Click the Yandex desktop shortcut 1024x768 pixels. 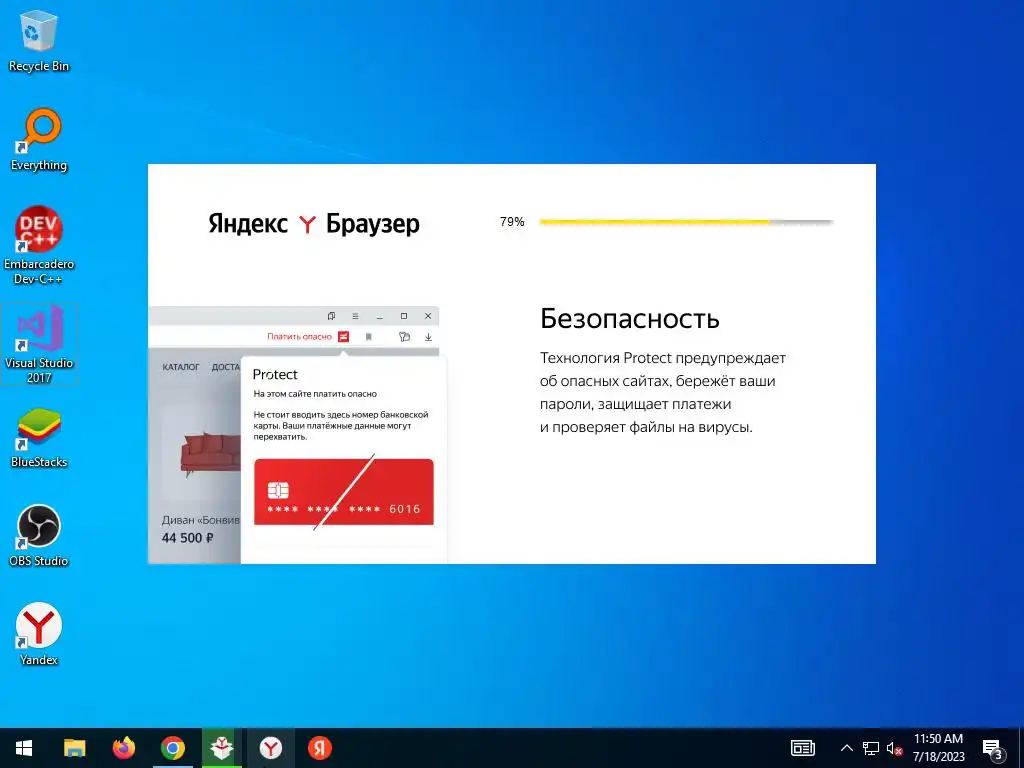[39, 634]
